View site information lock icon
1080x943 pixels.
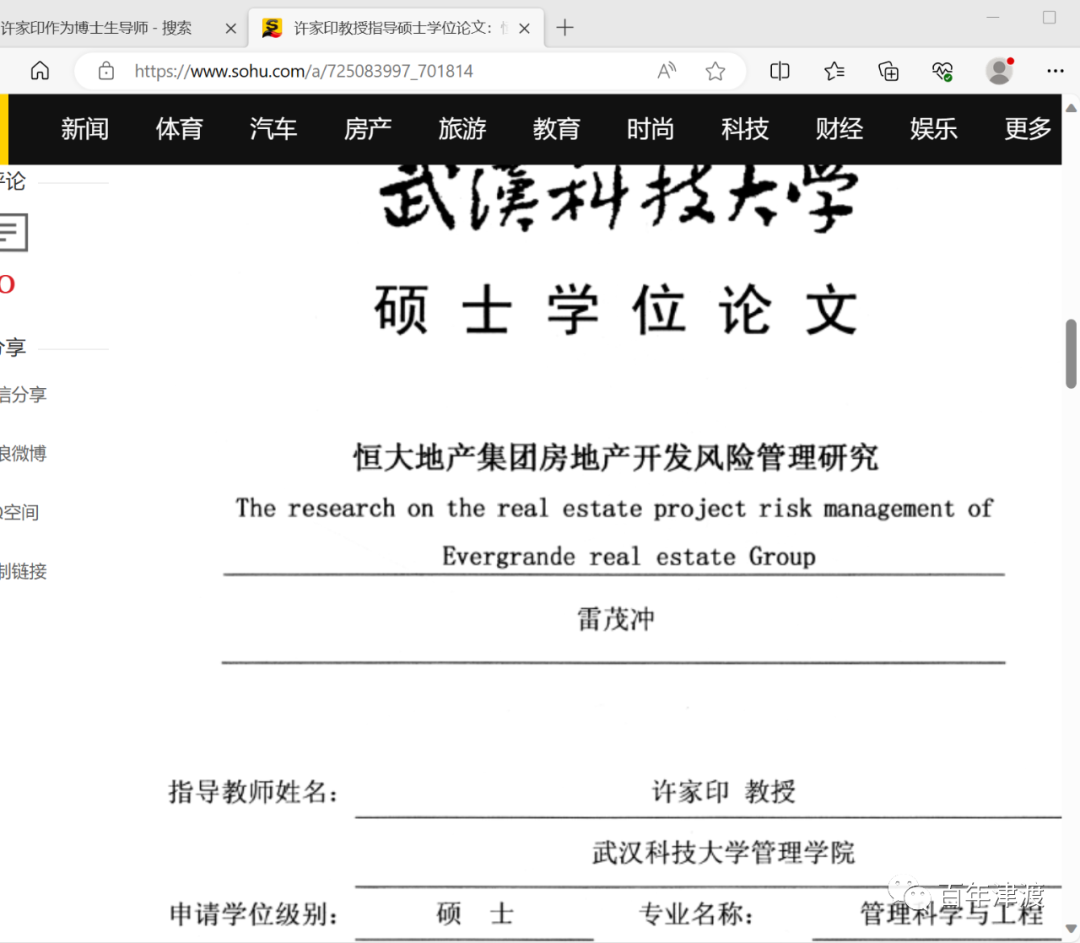click(106, 71)
